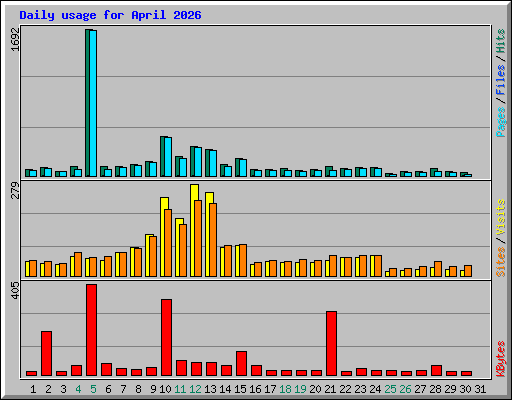Click green weekend day 12 label
This screenshot has width=512, height=400.
(195, 389)
